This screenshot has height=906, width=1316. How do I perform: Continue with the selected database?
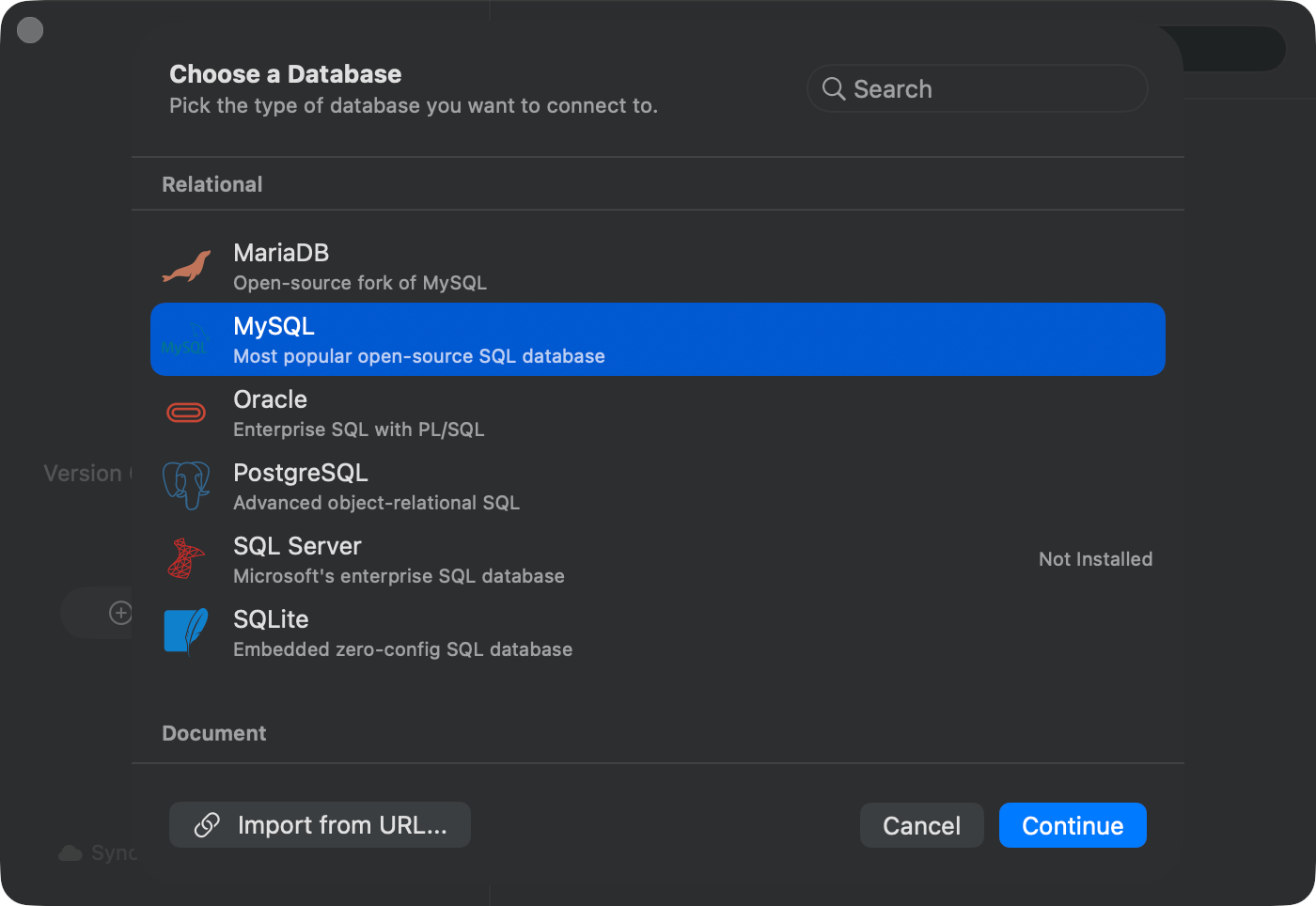click(x=1073, y=825)
